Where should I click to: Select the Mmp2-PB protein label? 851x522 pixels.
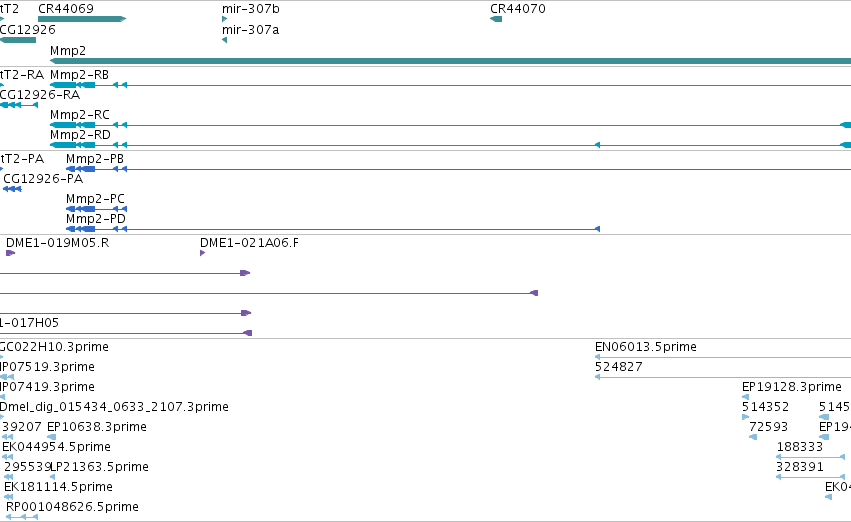point(95,159)
